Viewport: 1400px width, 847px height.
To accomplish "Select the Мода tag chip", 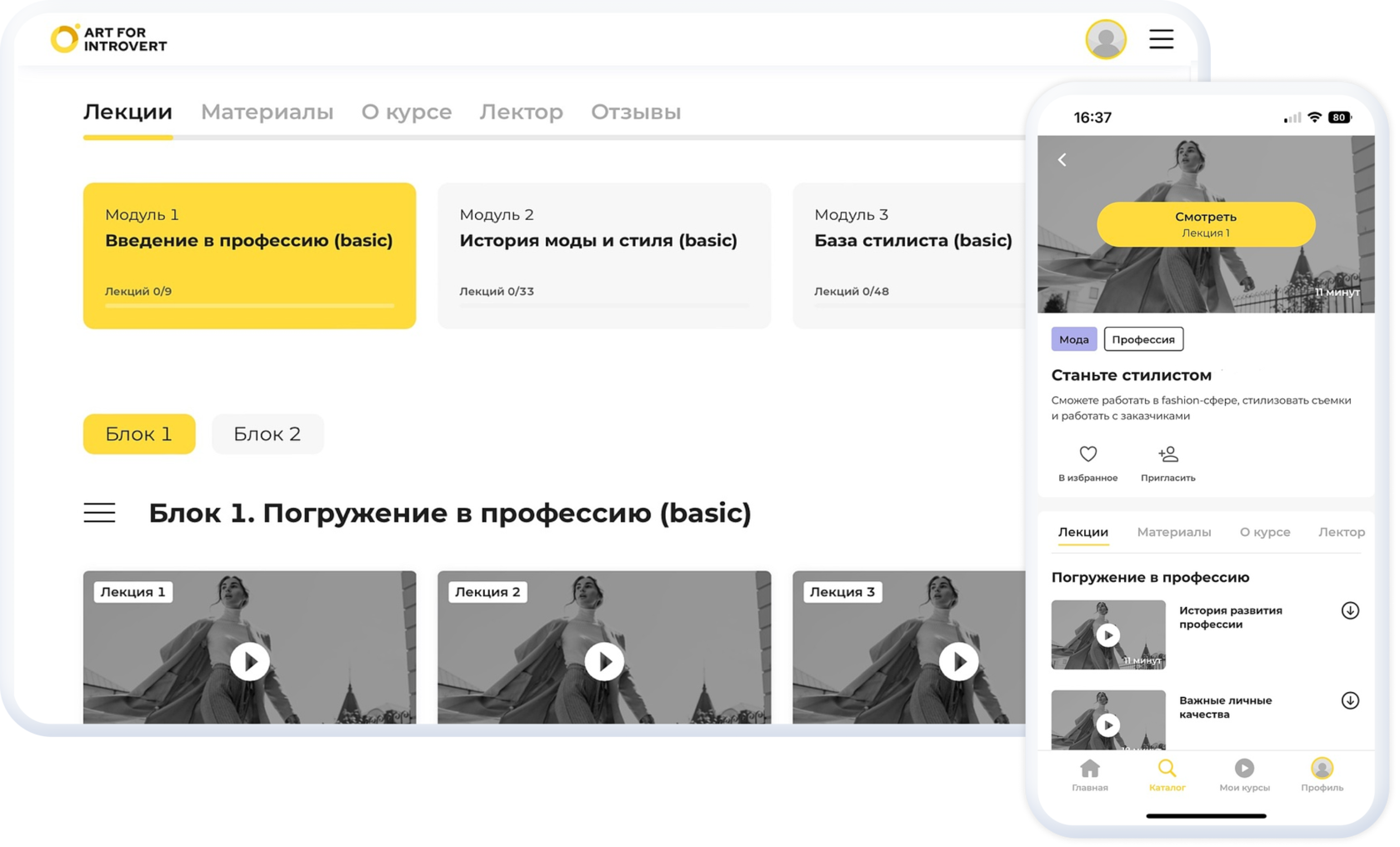I will pyautogui.click(x=1073, y=339).
